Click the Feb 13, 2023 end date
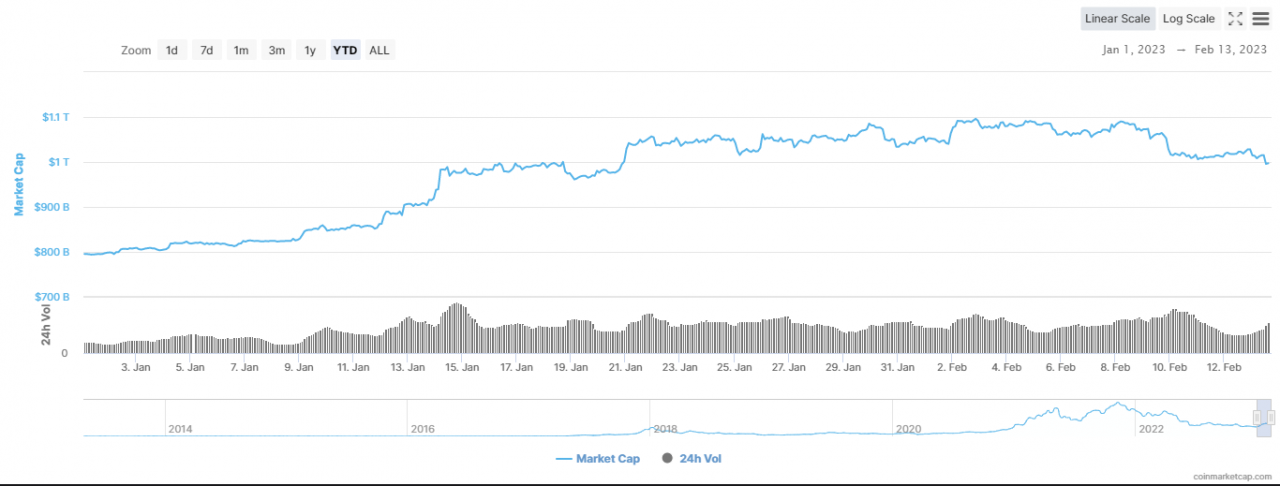The image size is (1280, 486). coord(1230,49)
